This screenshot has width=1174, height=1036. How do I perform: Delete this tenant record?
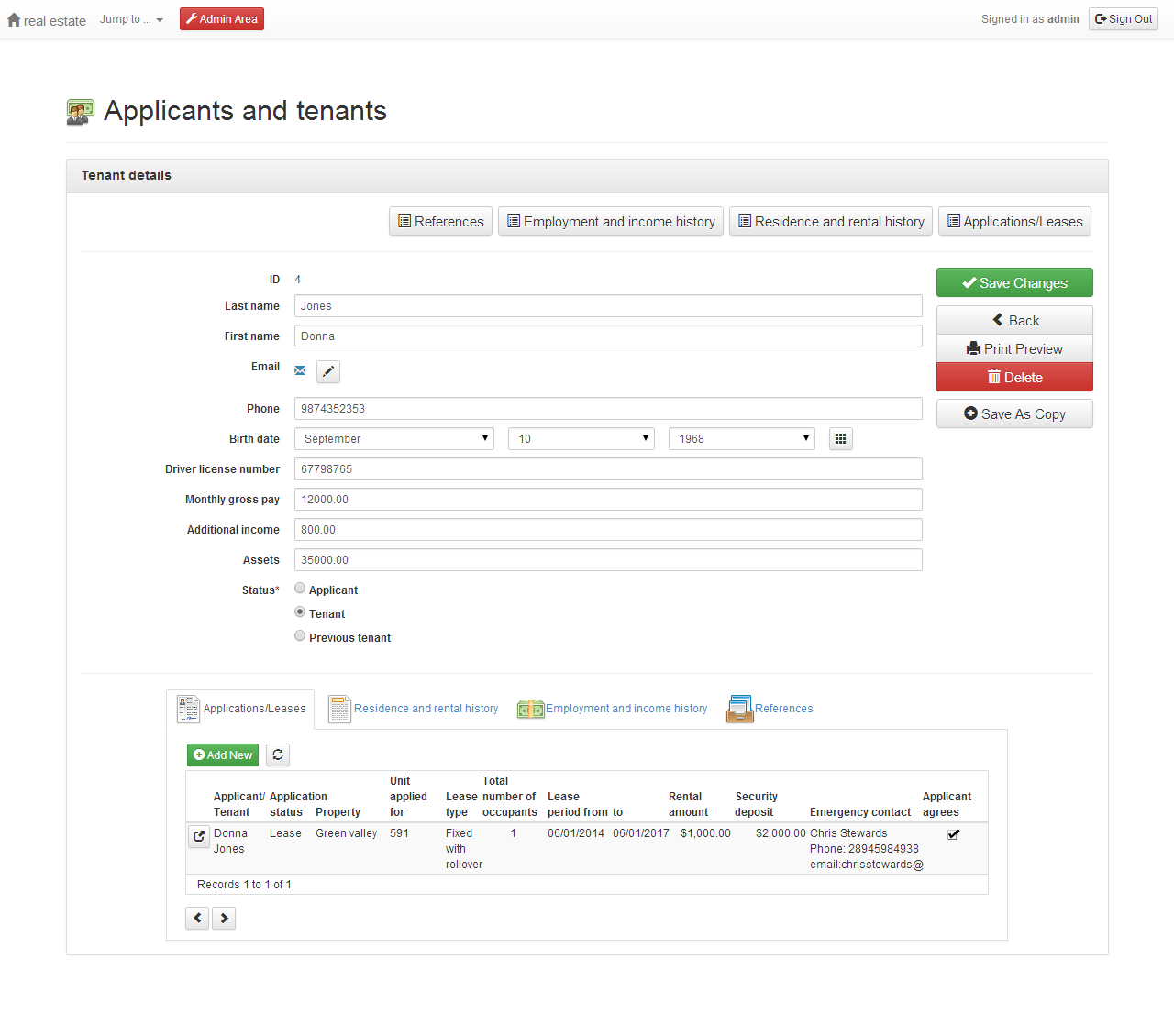pyautogui.click(x=1014, y=377)
